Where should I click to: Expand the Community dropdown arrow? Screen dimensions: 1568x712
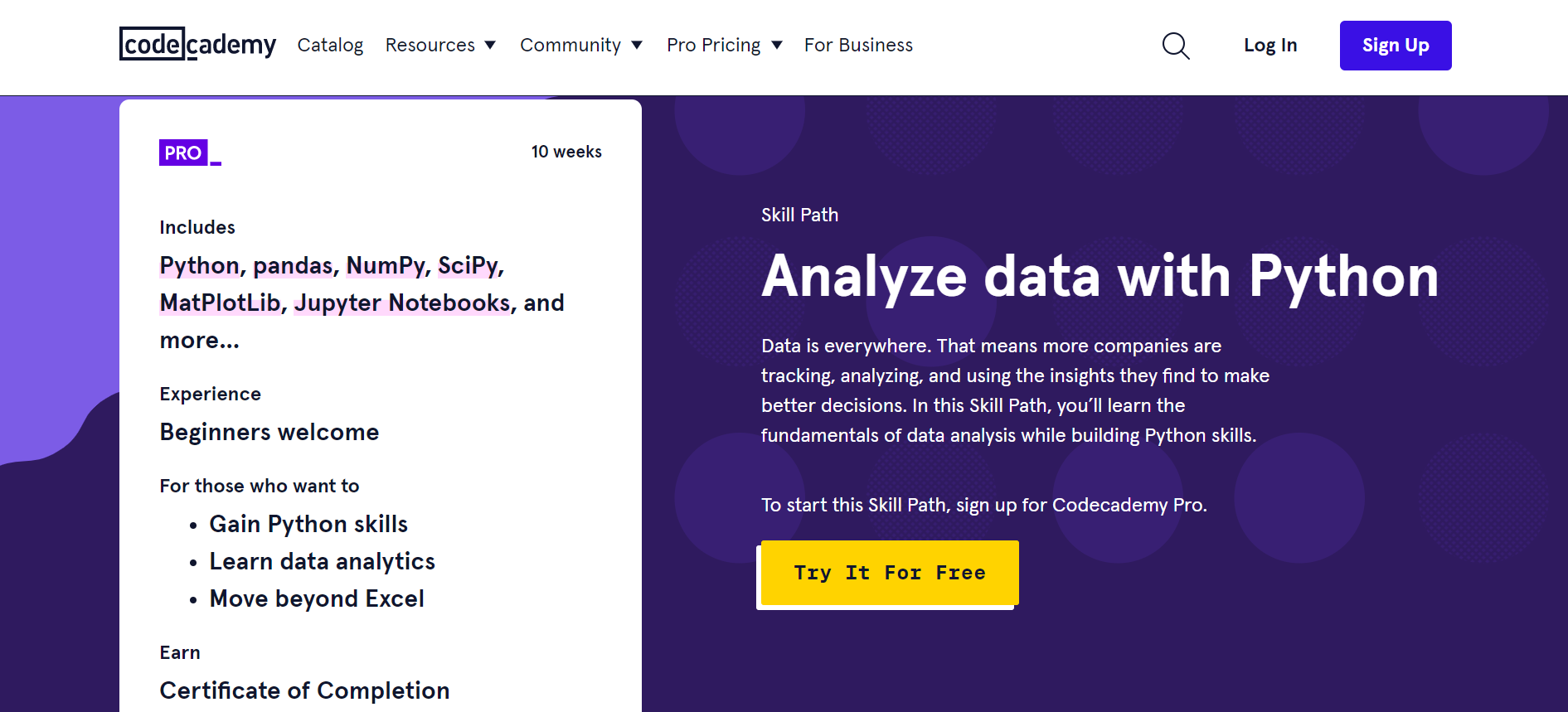637,46
